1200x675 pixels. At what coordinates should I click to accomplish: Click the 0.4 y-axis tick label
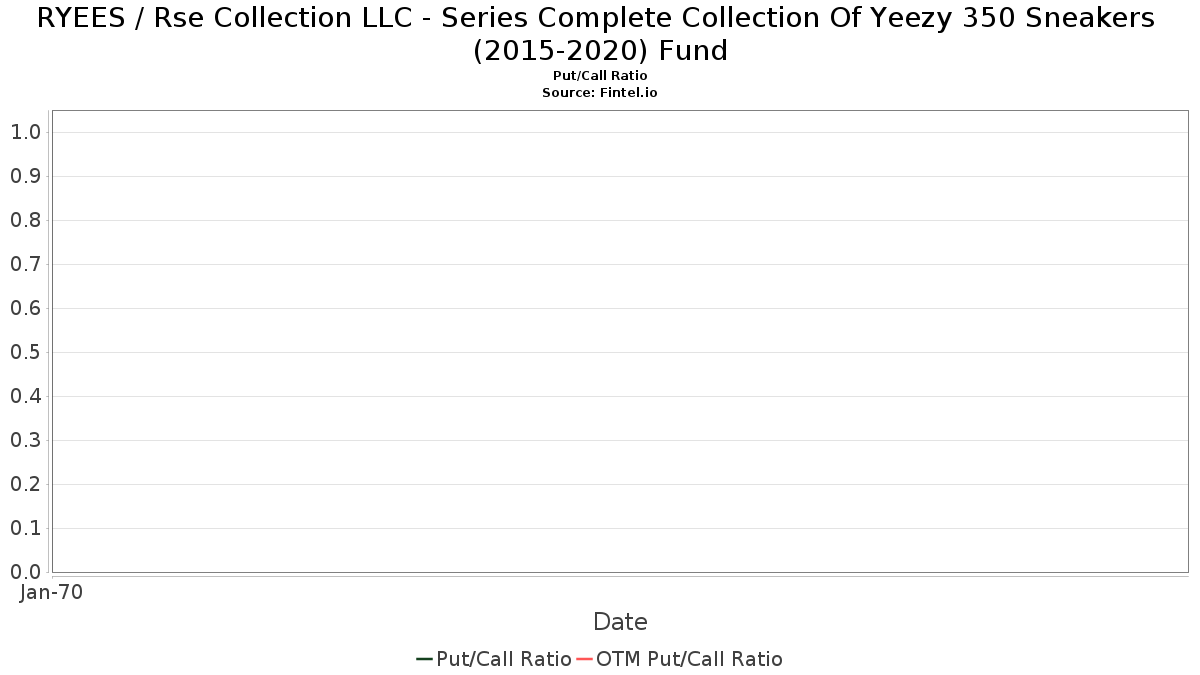coord(25,396)
